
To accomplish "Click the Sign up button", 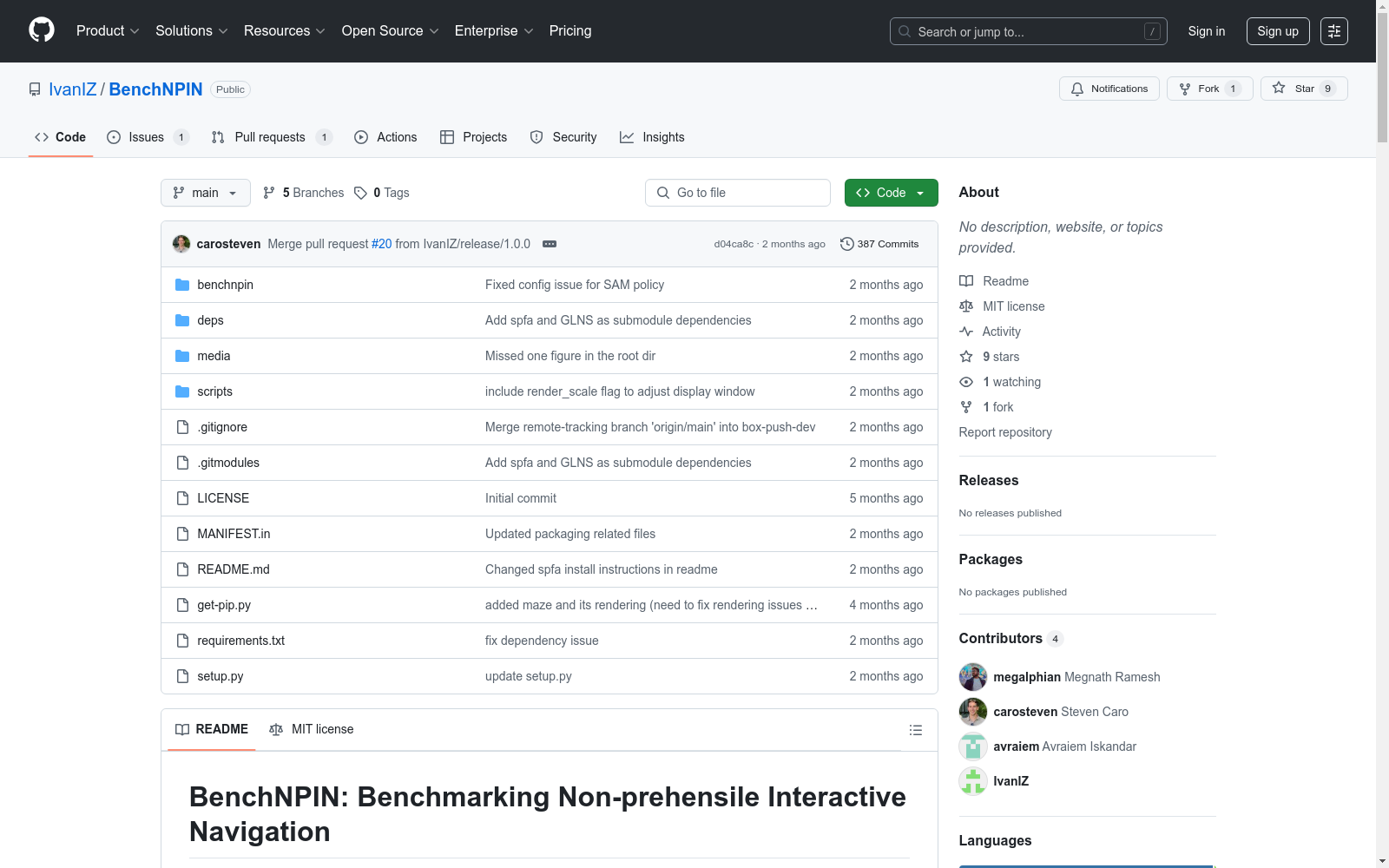I will click(x=1278, y=31).
